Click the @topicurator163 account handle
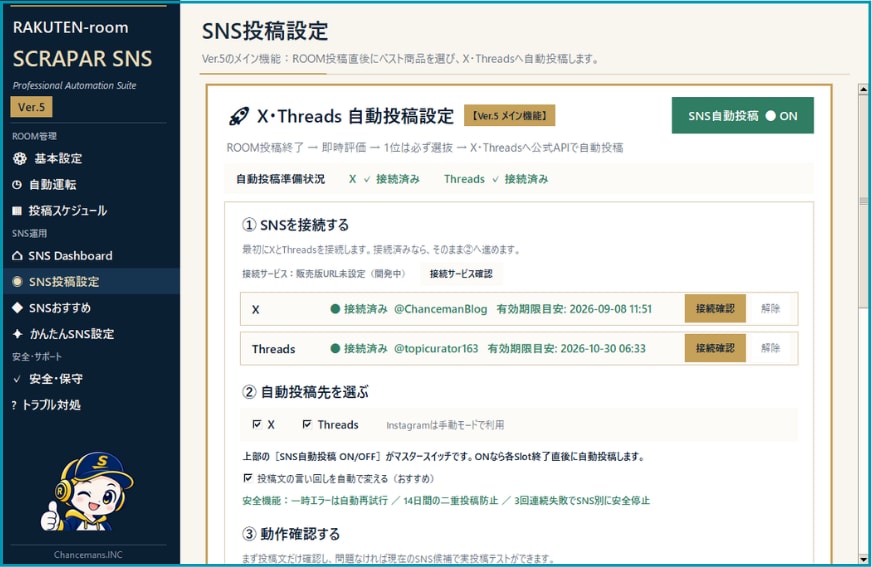The height and width of the screenshot is (567, 872). click(436, 349)
